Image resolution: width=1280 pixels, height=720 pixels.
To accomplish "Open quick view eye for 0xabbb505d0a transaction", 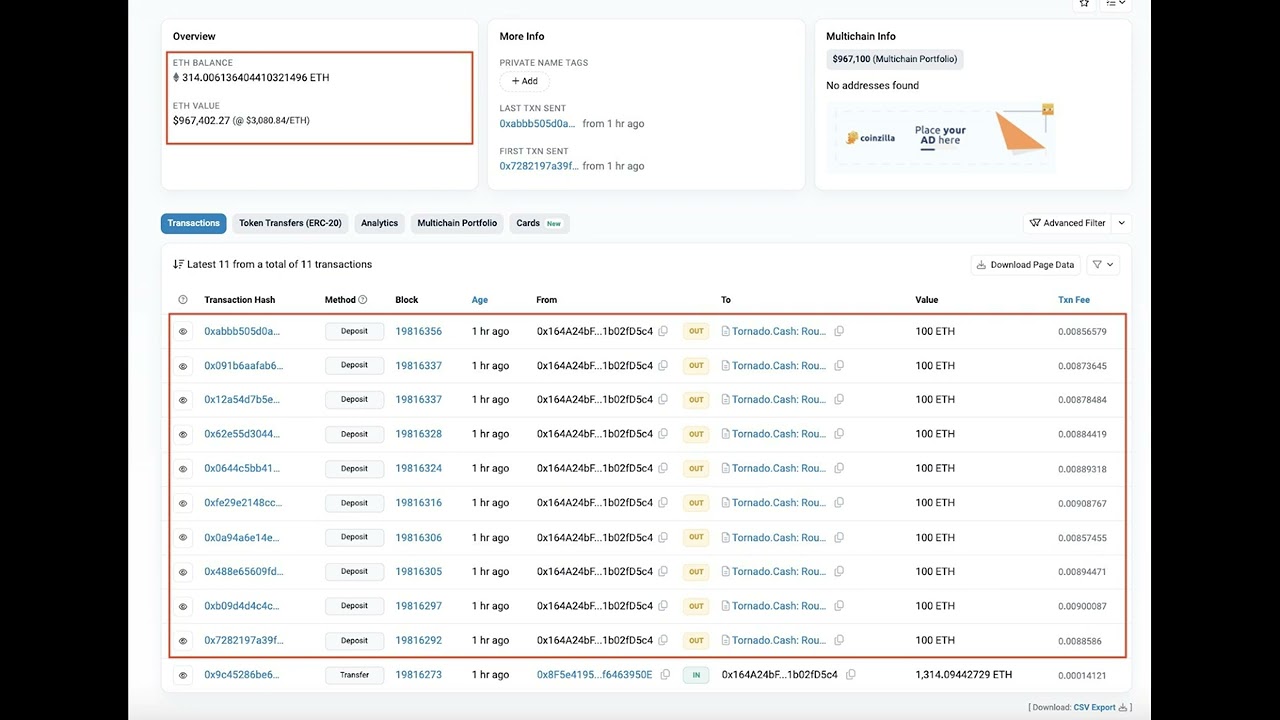I will click(x=183, y=332).
